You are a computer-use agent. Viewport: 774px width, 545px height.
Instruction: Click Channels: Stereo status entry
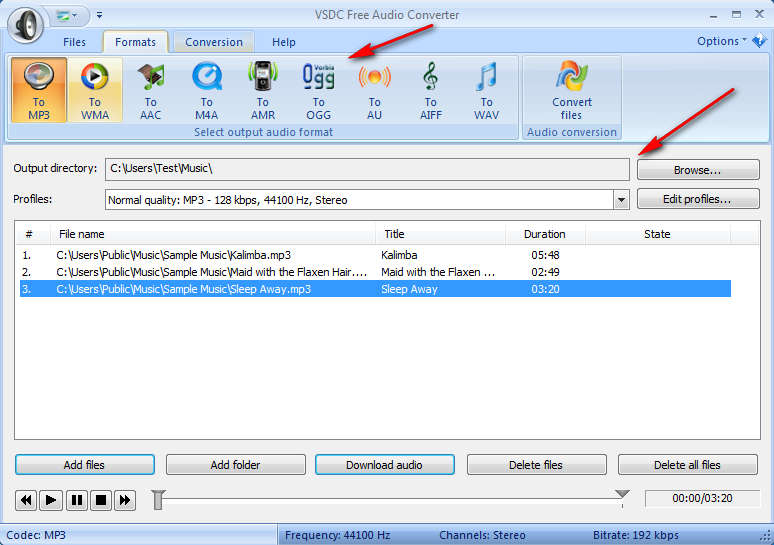pos(482,535)
